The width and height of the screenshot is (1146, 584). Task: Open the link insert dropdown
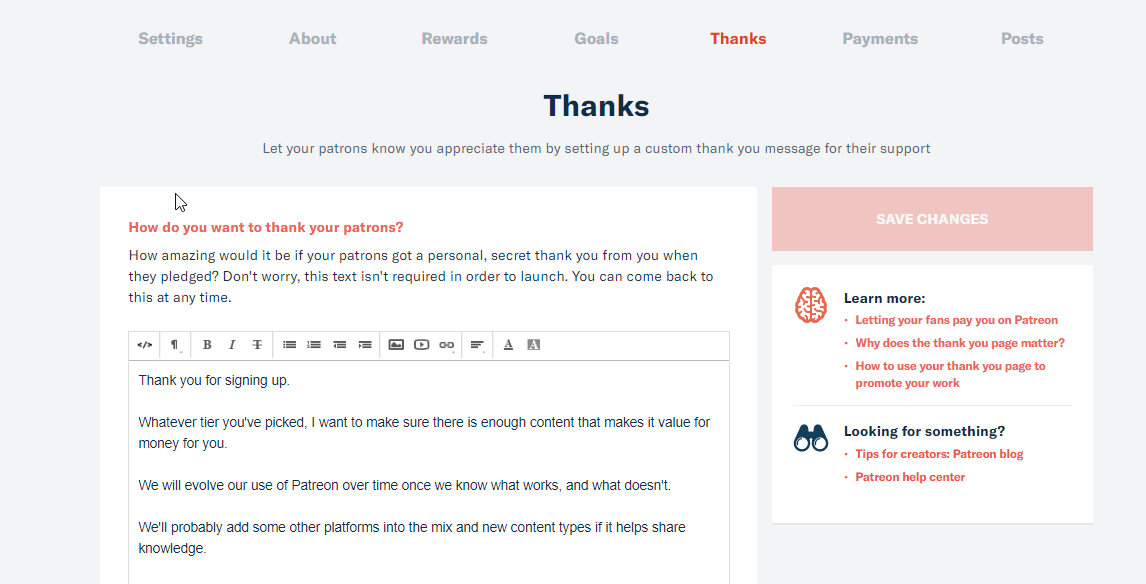coord(447,345)
